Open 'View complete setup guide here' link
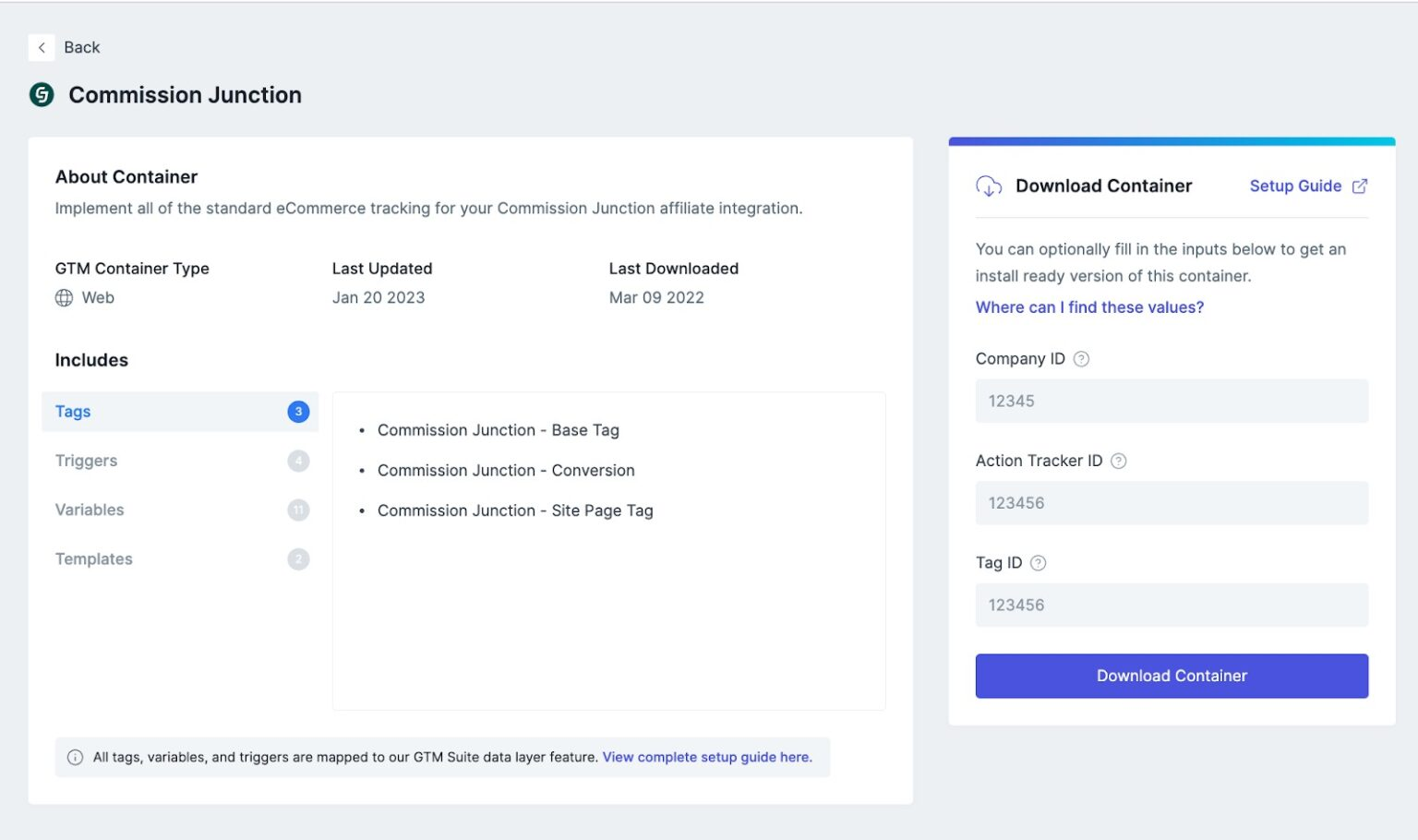Viewport: 1418px width, 840px height. coord(707,757)
